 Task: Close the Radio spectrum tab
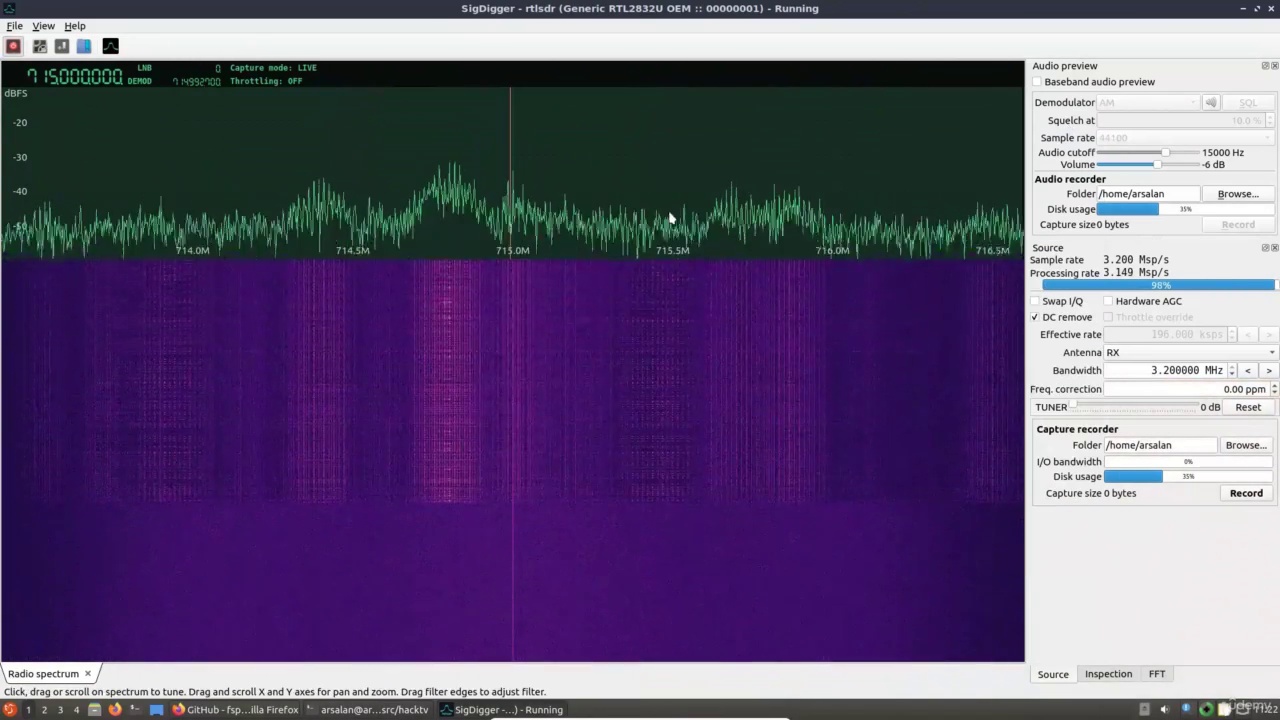coord(88,674)
